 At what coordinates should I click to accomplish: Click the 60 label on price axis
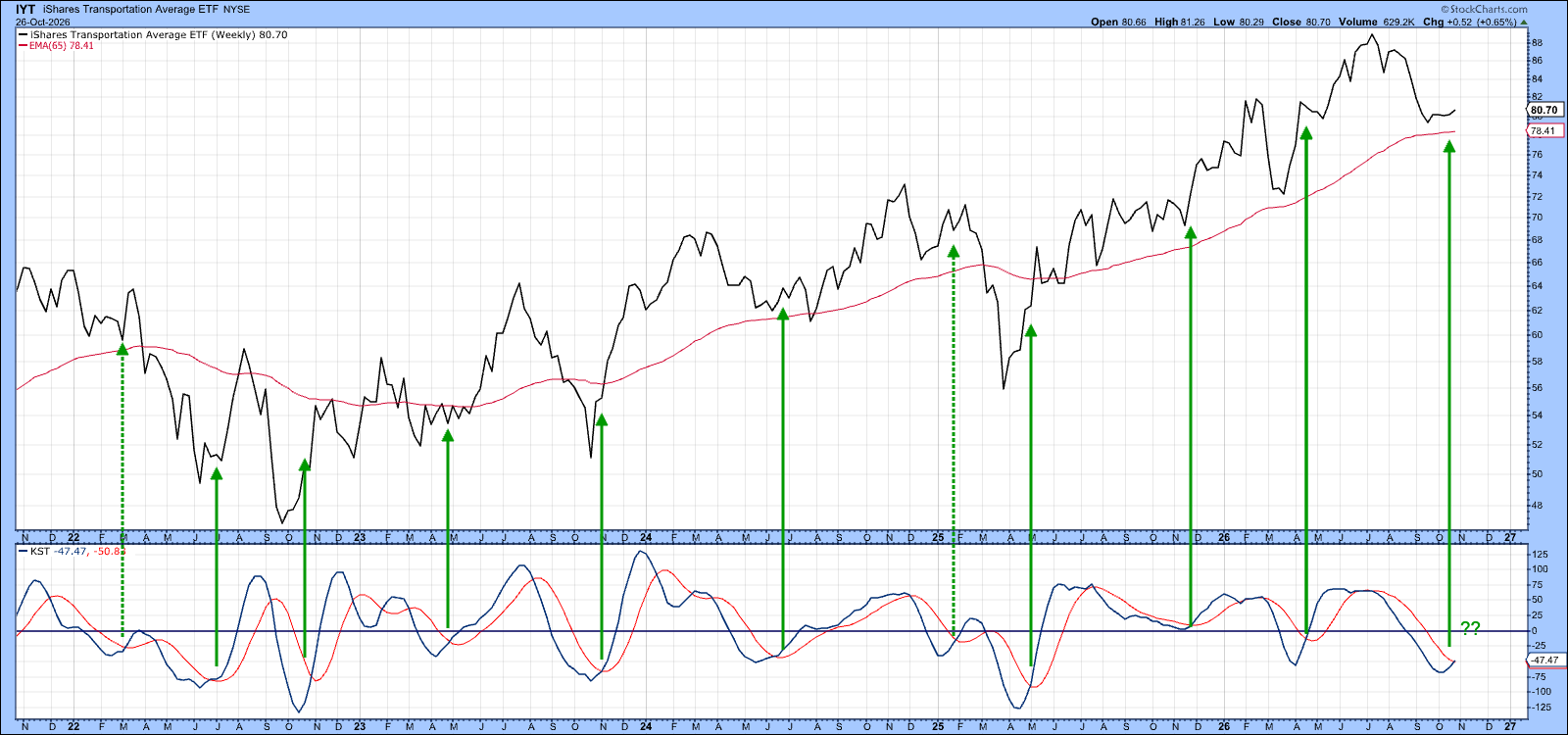[x=1537, y=335]
